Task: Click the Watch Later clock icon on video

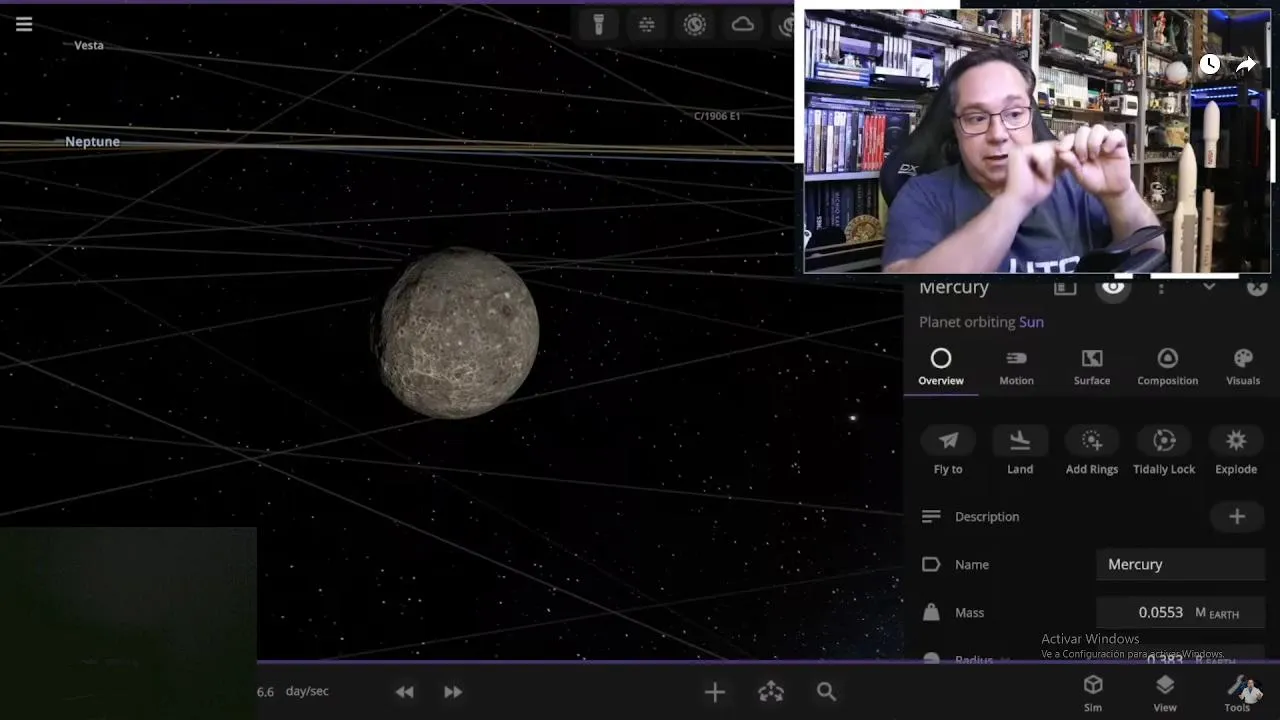Action: click(x=1210, y=65)
